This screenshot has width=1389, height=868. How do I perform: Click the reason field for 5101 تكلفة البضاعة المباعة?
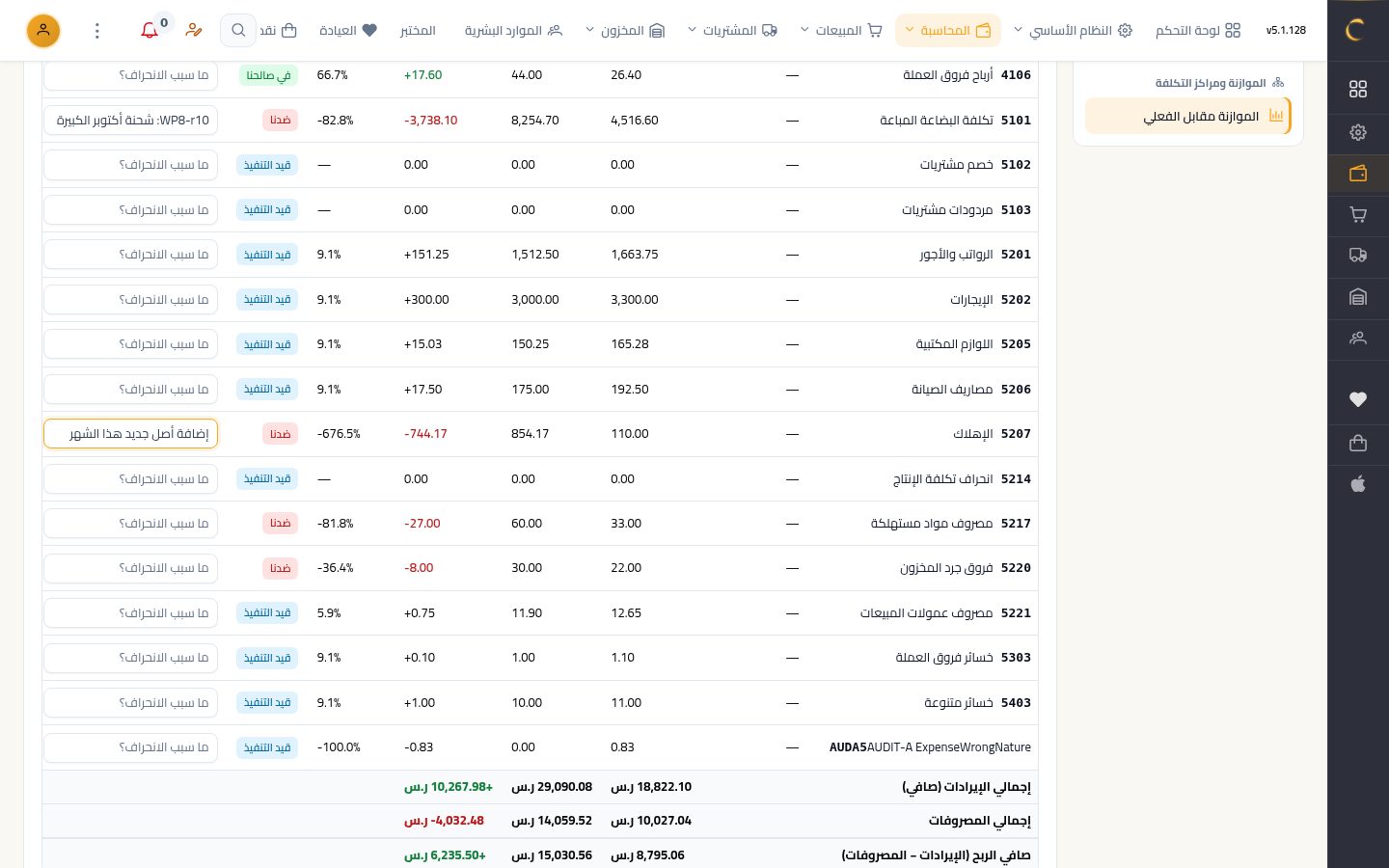(131, 121)
